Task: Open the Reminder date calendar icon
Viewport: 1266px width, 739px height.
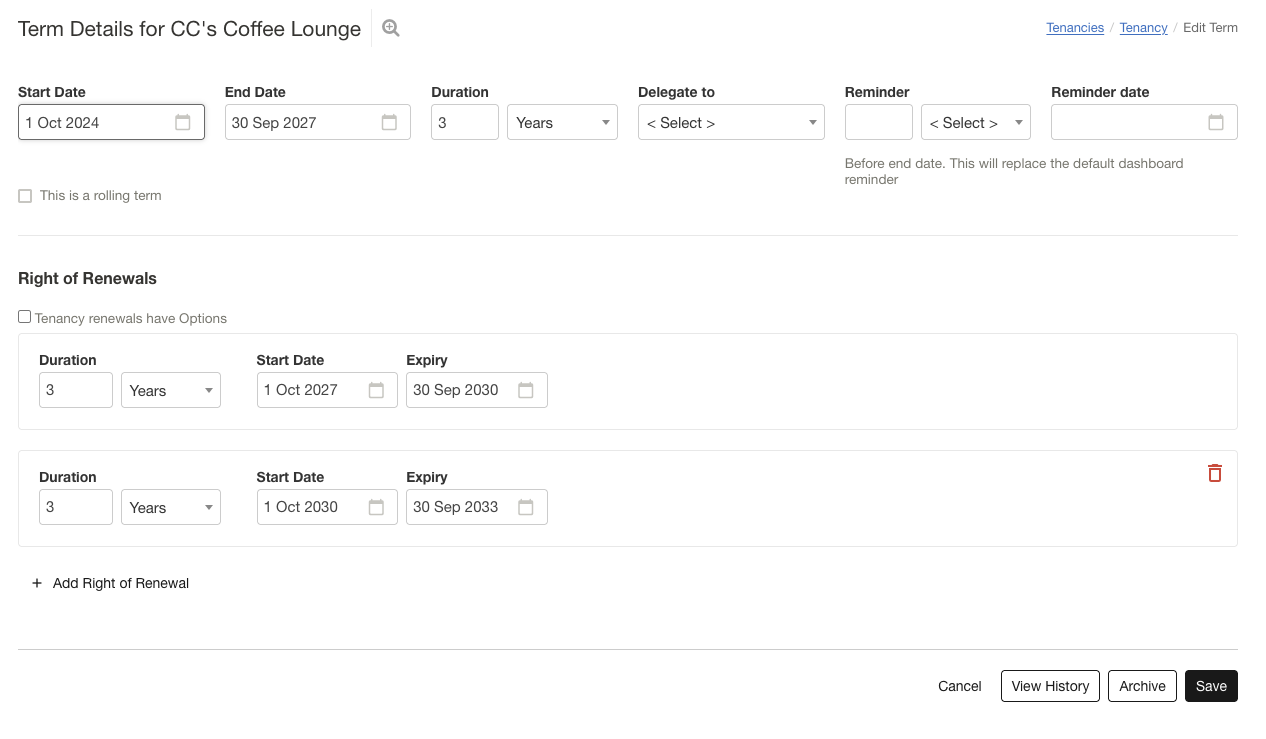Action: coord(1216,122)
